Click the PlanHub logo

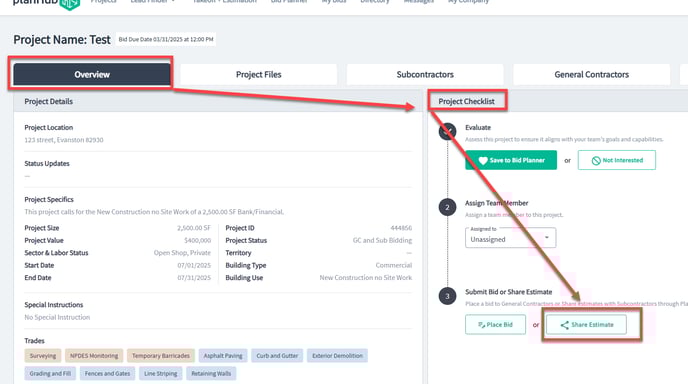click(47, 4)
